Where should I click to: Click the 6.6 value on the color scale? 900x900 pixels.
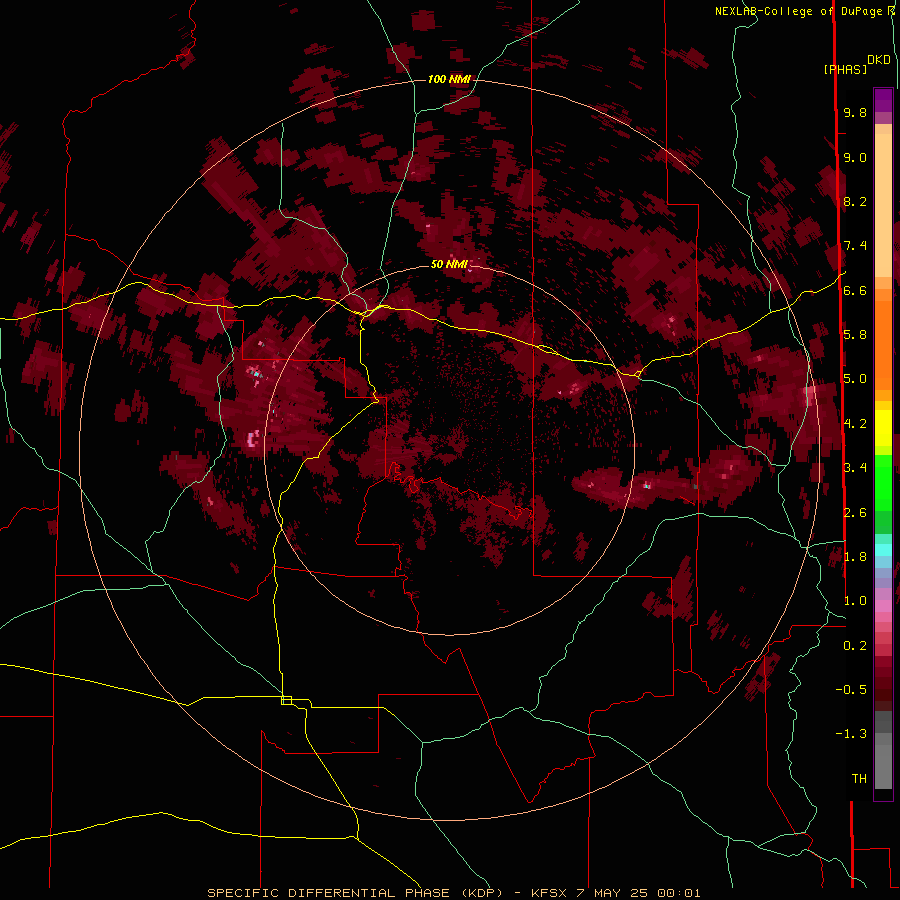tap(855, 290)
